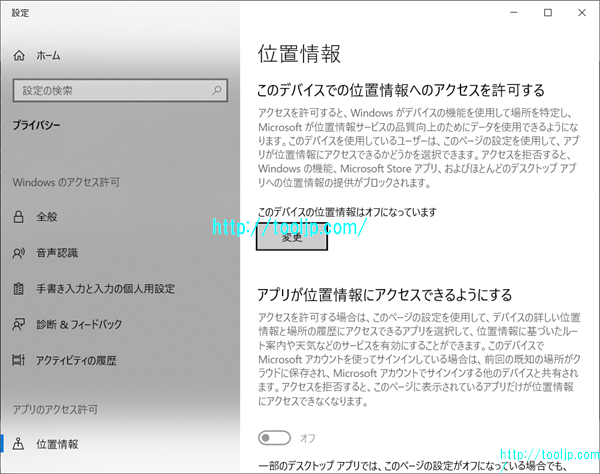This screenshot has width=600, height=474.
Task: Click text このデバイスの位置情報はオフになっています
Action: coord(347,212)
